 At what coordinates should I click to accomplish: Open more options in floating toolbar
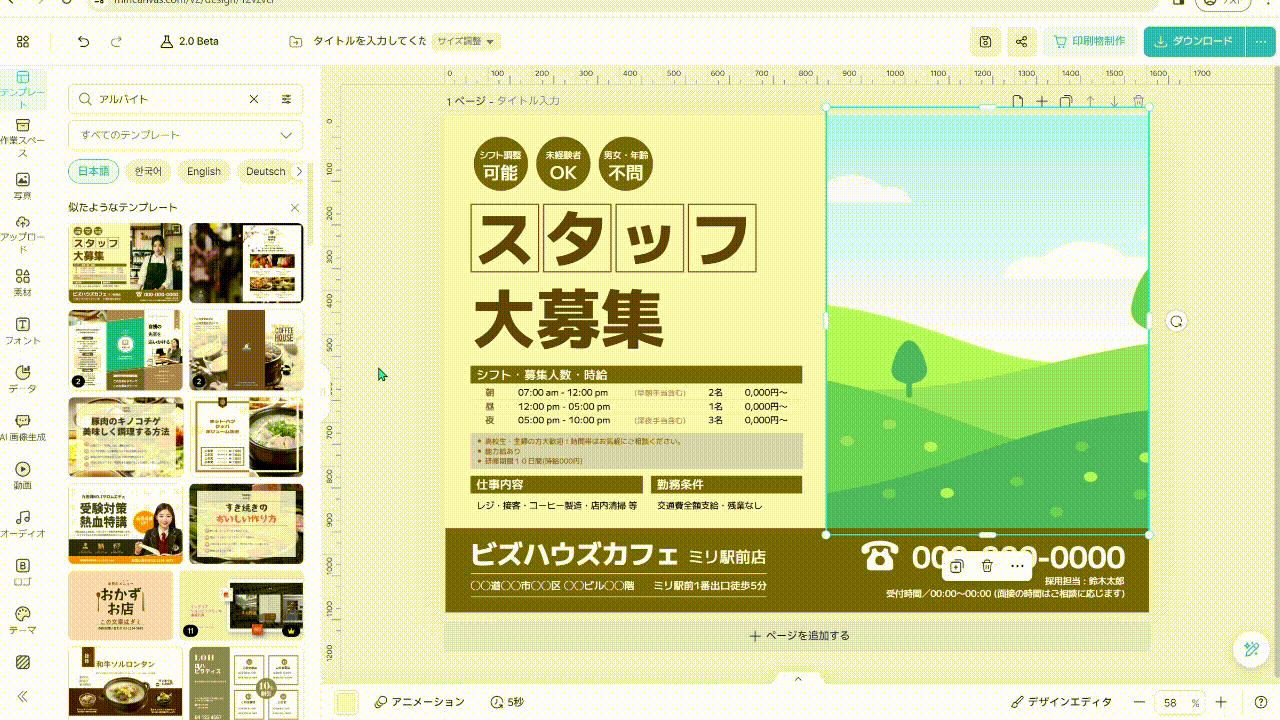[1017, 566]
